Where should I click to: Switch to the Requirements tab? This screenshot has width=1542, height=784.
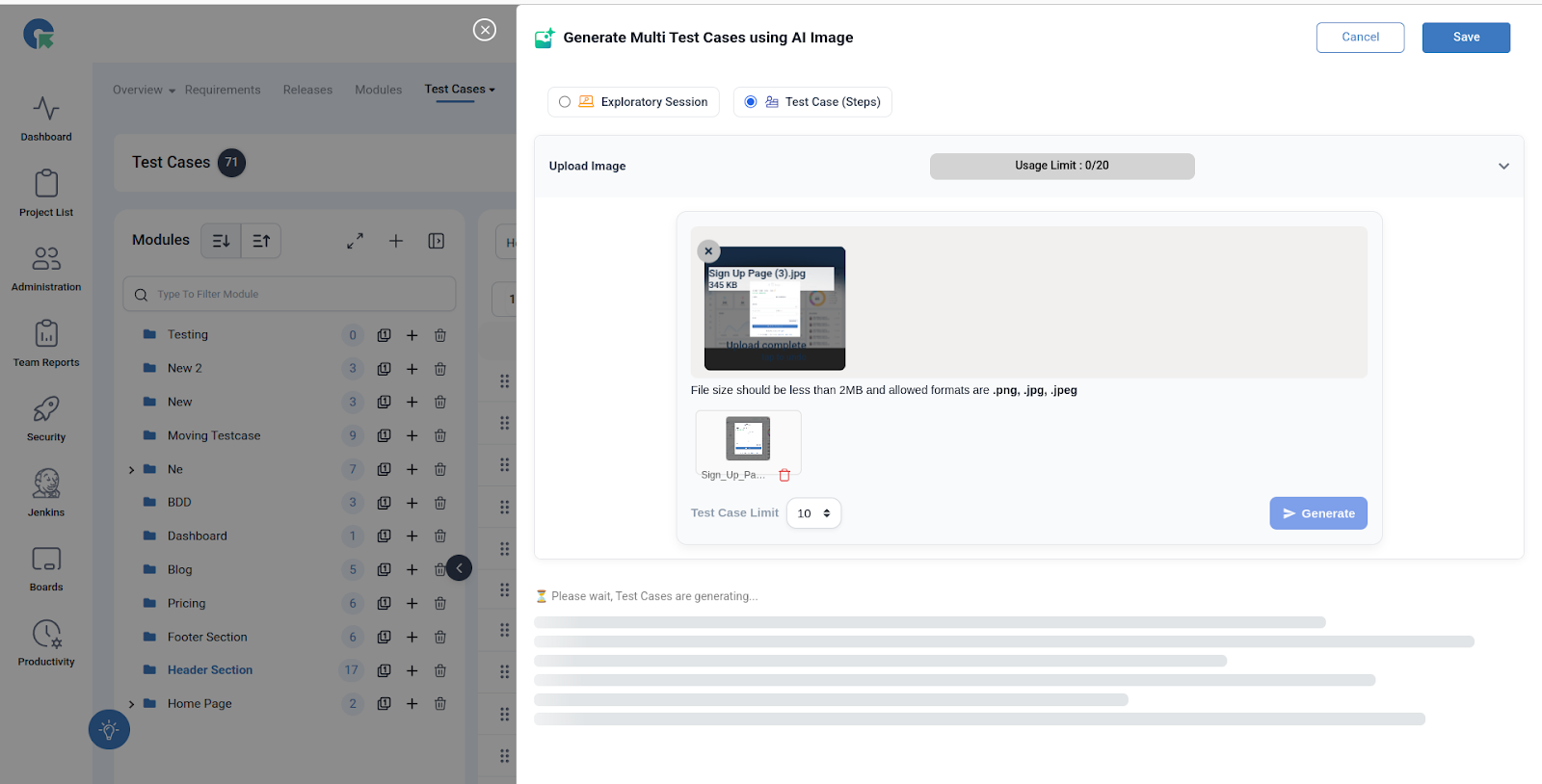point(223,90)
